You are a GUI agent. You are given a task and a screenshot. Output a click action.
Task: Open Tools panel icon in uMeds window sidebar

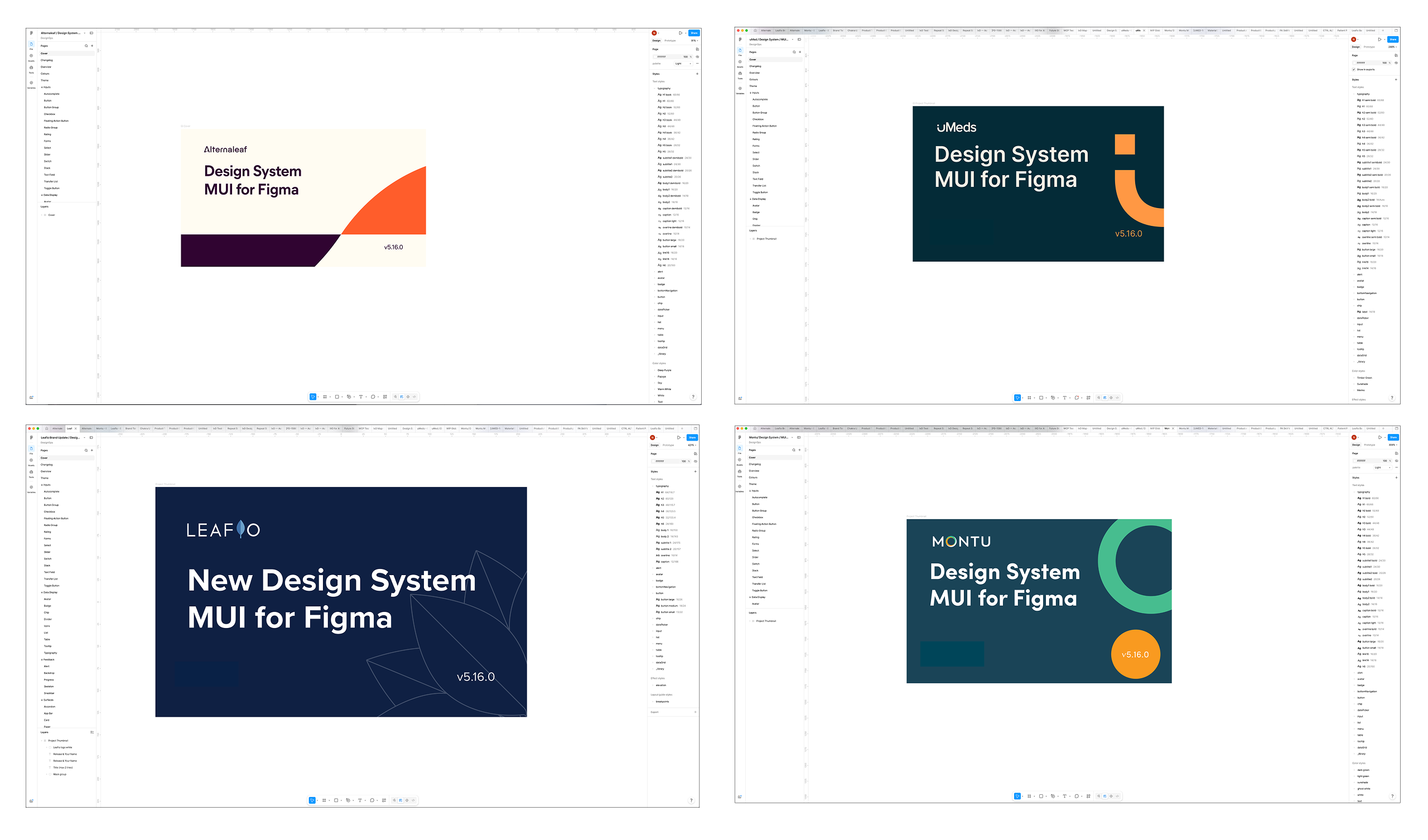tap(740, 74)
